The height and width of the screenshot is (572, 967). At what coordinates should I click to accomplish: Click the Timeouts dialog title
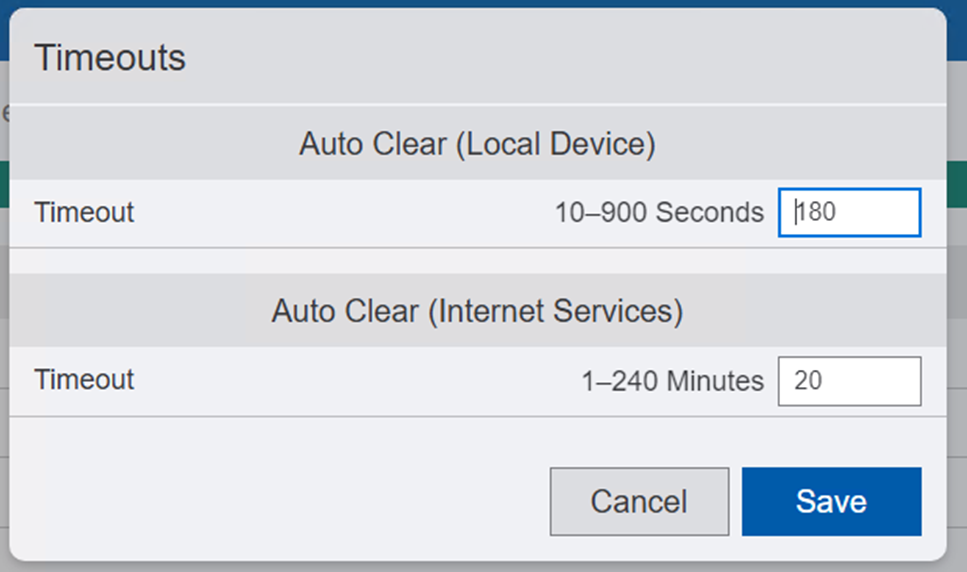click(110, 57)
